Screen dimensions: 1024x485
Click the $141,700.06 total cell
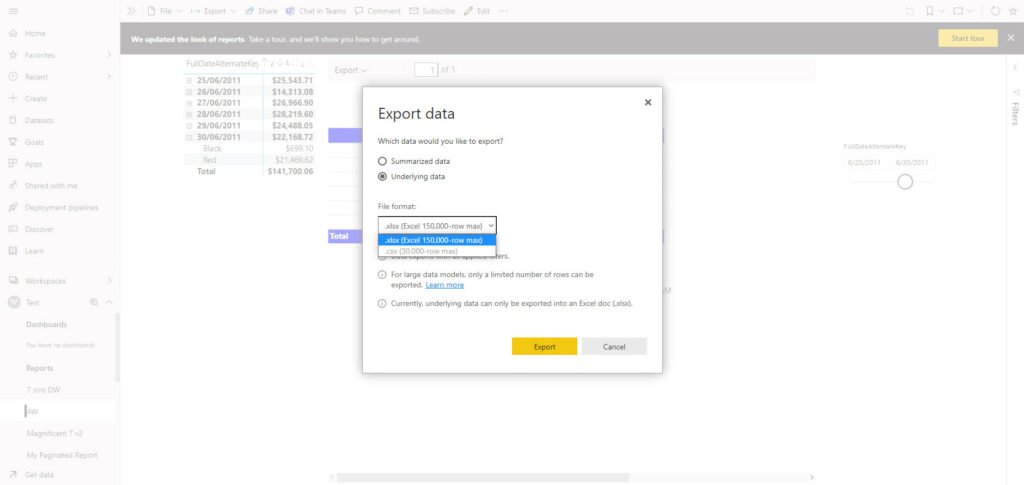tap(290, 171)
